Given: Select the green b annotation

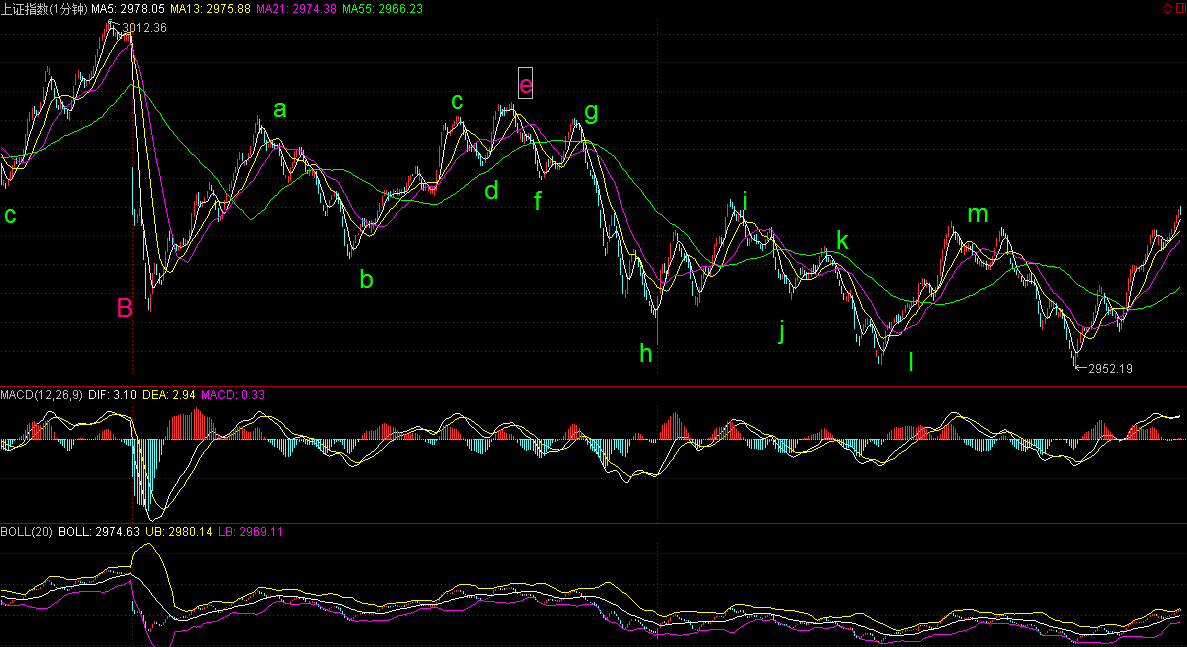Looking at the screenshot, I should point(366,279).
